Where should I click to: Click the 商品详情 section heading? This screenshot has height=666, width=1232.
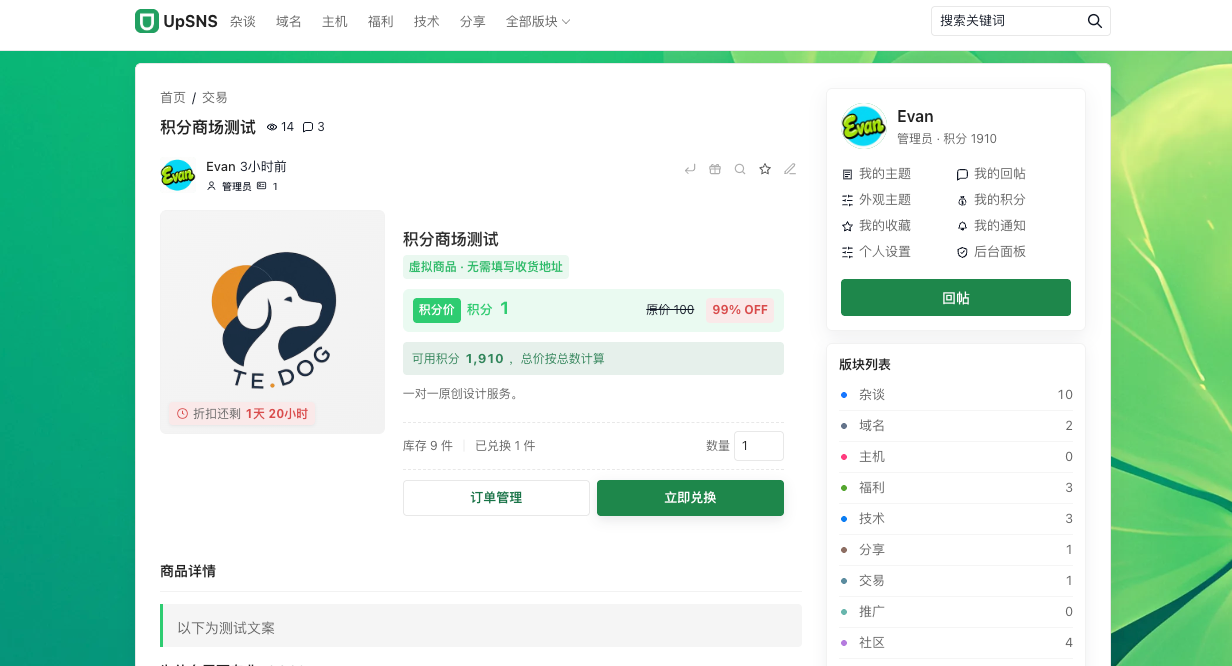coord(188,571)
